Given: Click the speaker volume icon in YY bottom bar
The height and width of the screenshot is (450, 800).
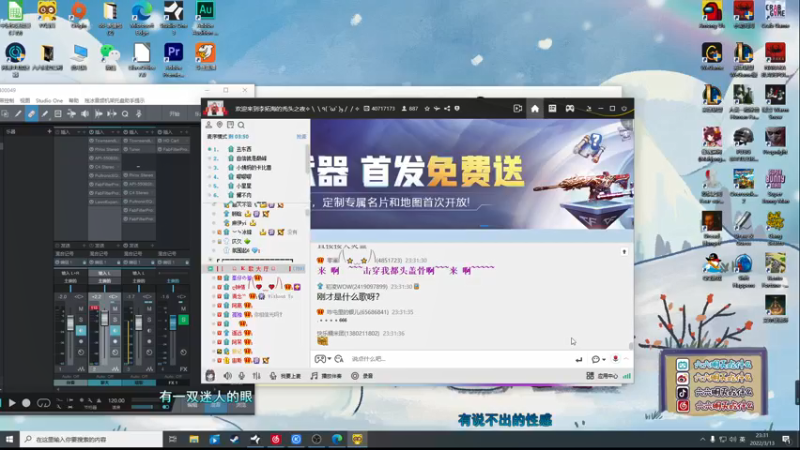Looking at the screenshot, I should tap(228, 376).
